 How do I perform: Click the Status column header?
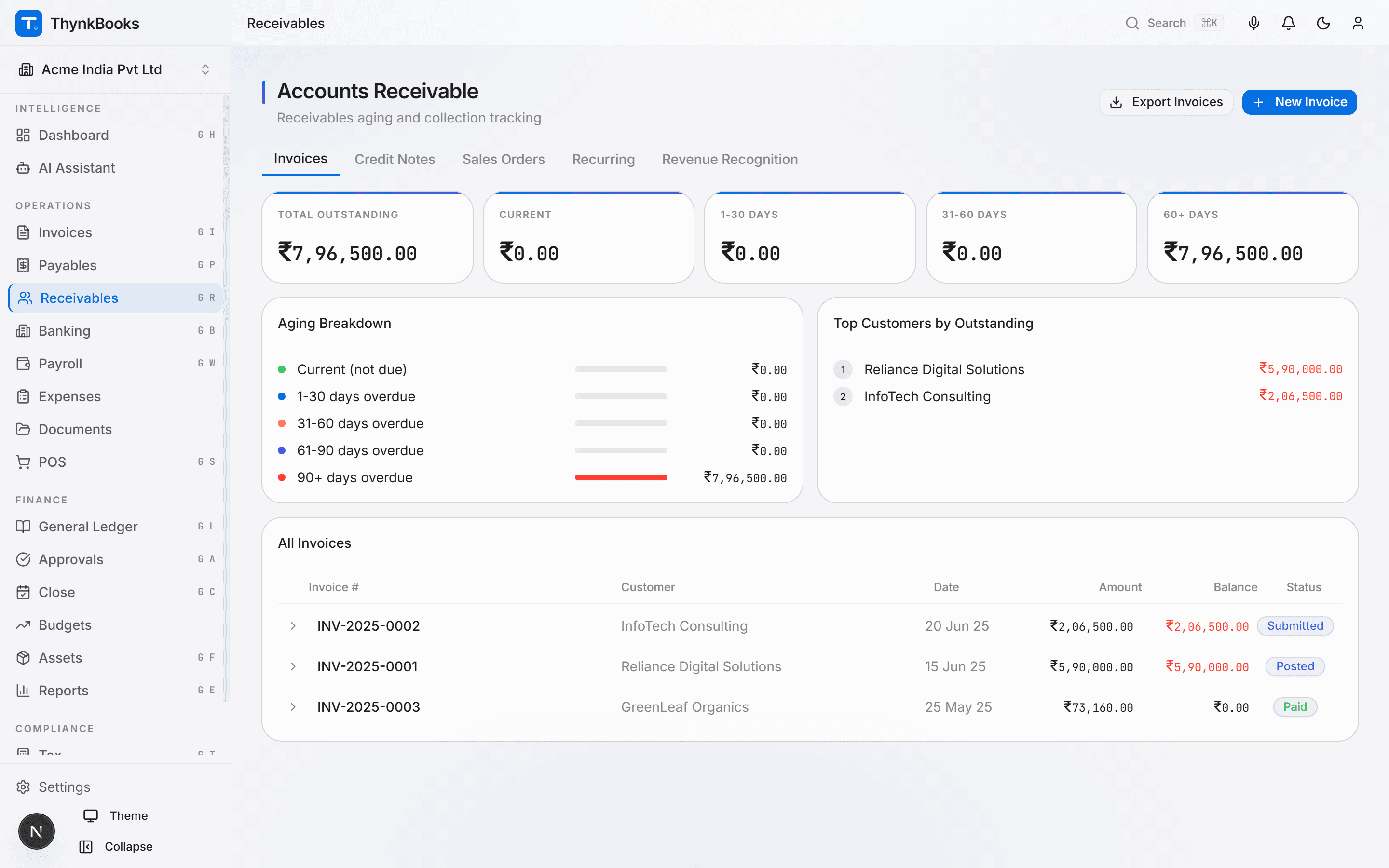tap(1304, 587)
